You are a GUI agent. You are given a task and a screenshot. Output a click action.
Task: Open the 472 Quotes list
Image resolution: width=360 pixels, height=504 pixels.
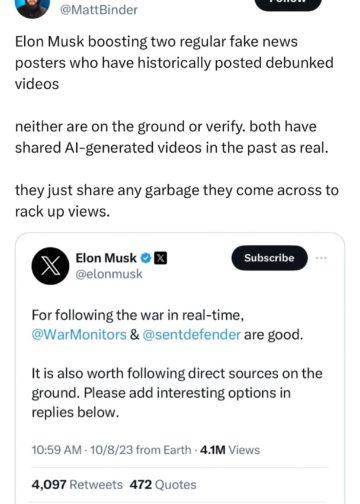(163, 484)
